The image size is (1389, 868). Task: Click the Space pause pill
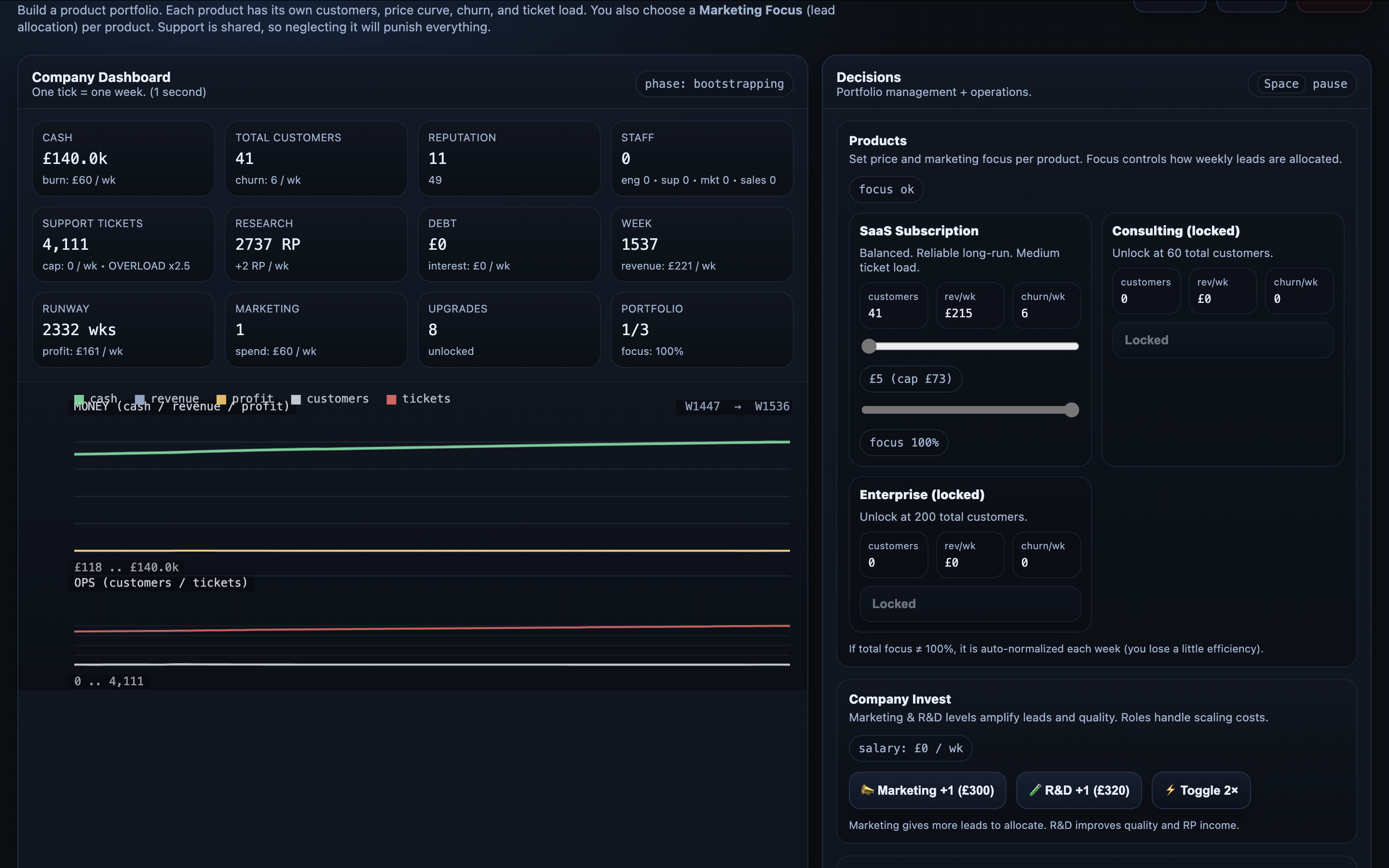pos(1302,84)
